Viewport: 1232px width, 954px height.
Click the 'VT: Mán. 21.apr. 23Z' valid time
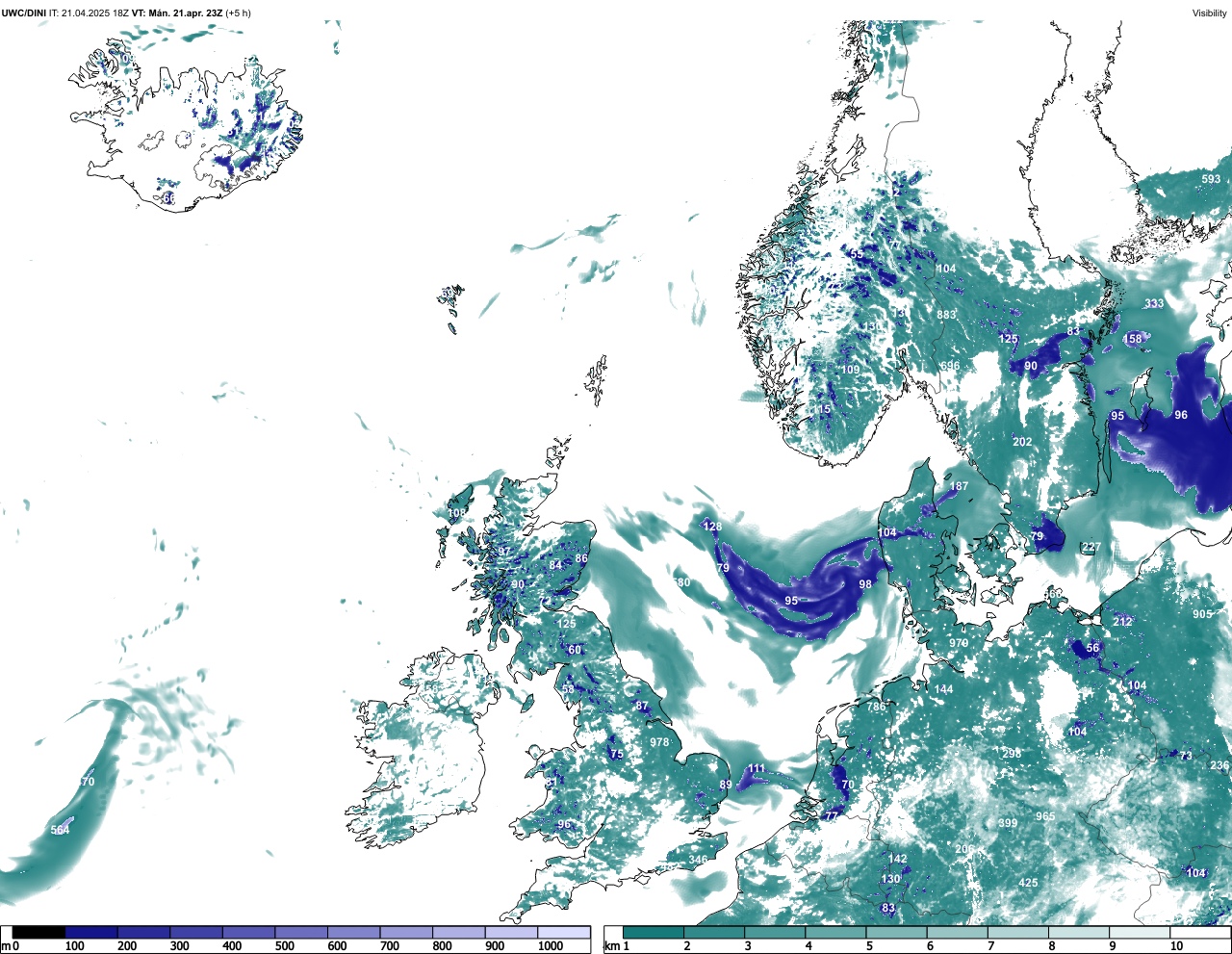(176, 13)
